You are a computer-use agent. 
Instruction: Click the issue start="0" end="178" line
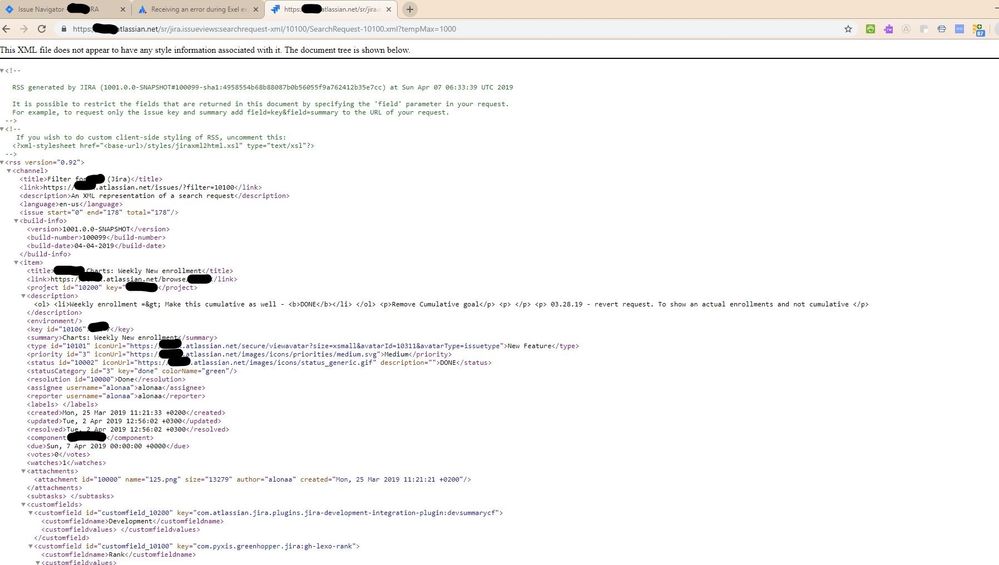coord(99,212)
